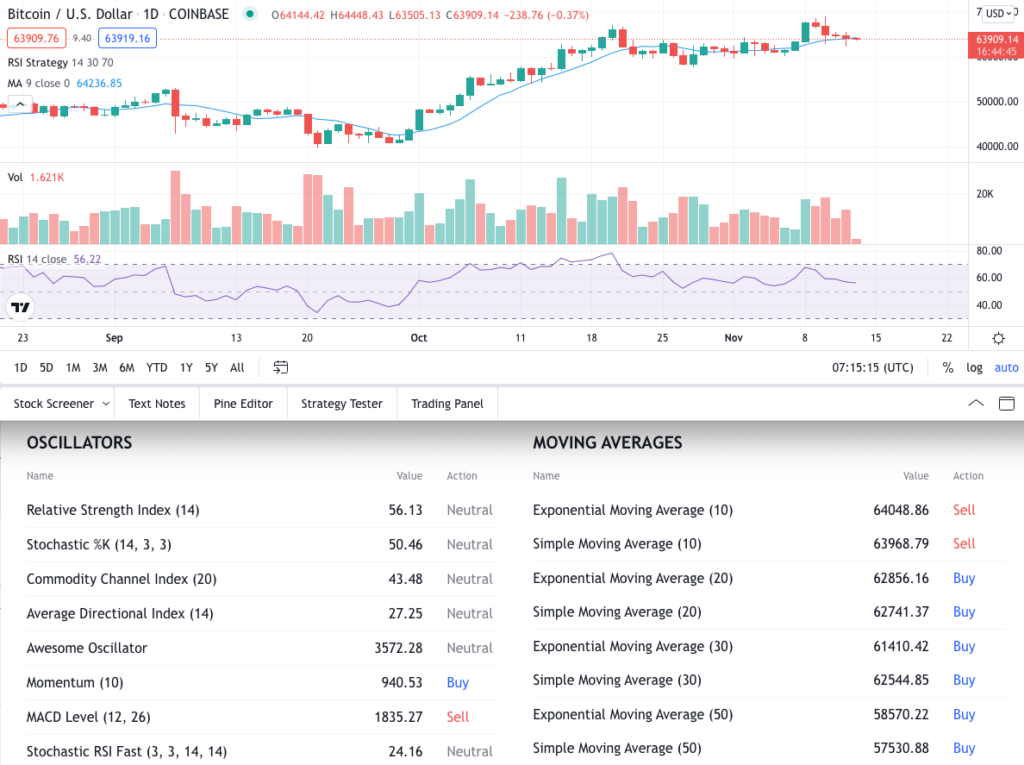The height and width of the screenshot is (765, 1024).
Task: Expand the Stock Screener dropdown arrow
Action: click(x=106, y=404)
